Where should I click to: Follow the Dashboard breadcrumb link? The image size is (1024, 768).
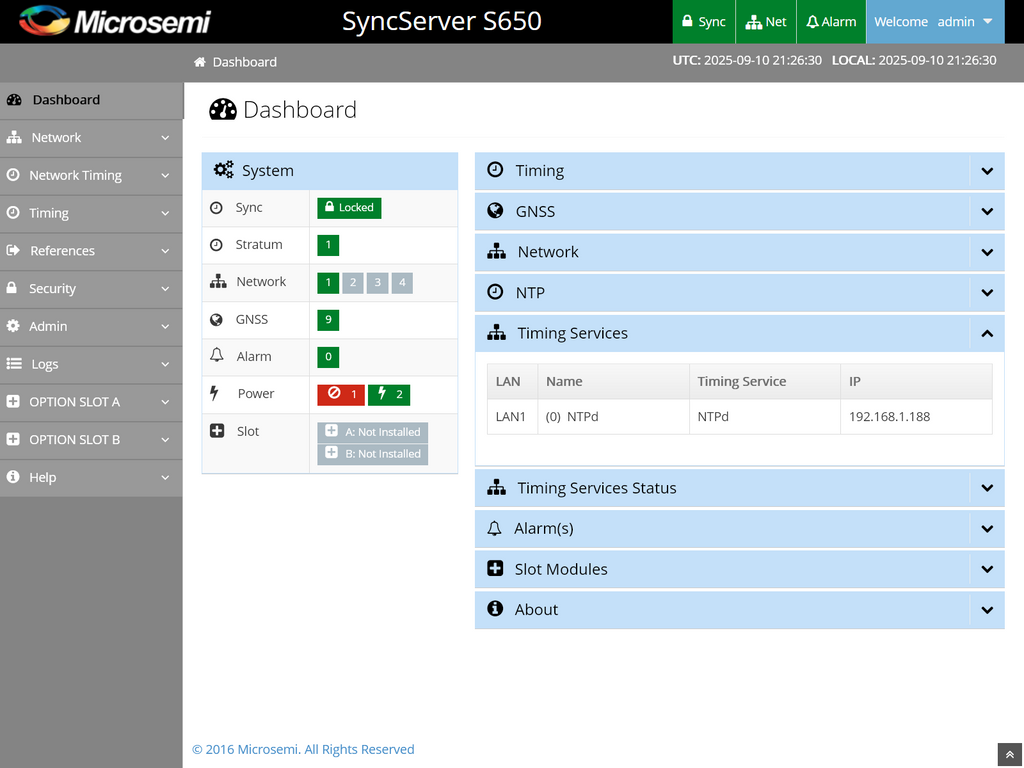(244, 62)
